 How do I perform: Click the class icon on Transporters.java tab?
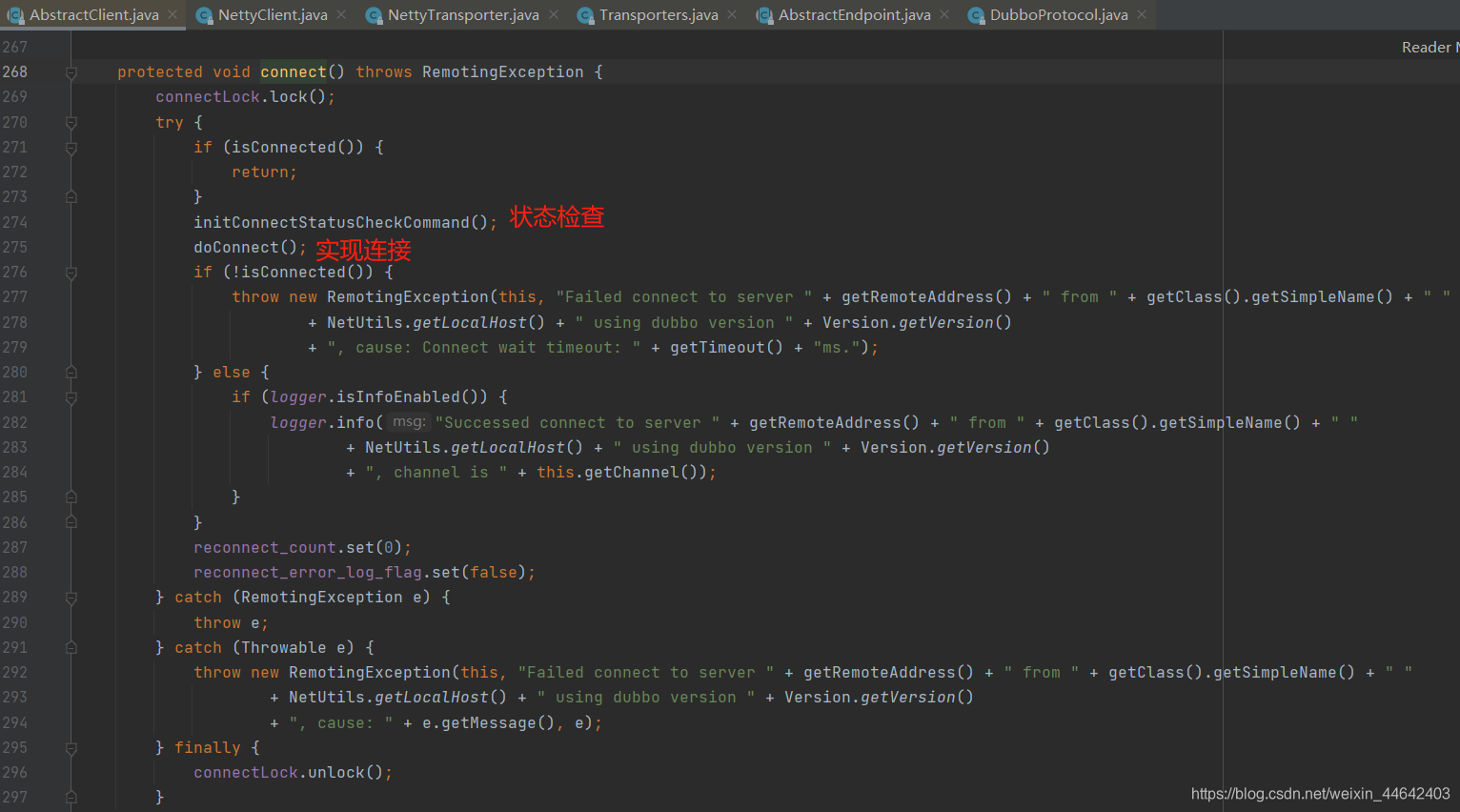click(x=585, y=15)
